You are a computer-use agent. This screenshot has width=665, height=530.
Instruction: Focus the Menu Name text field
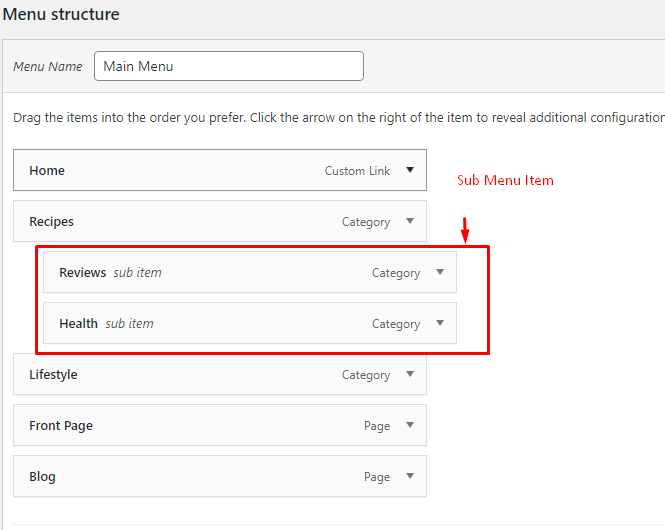pyautogui.click(x=229, y=66)
